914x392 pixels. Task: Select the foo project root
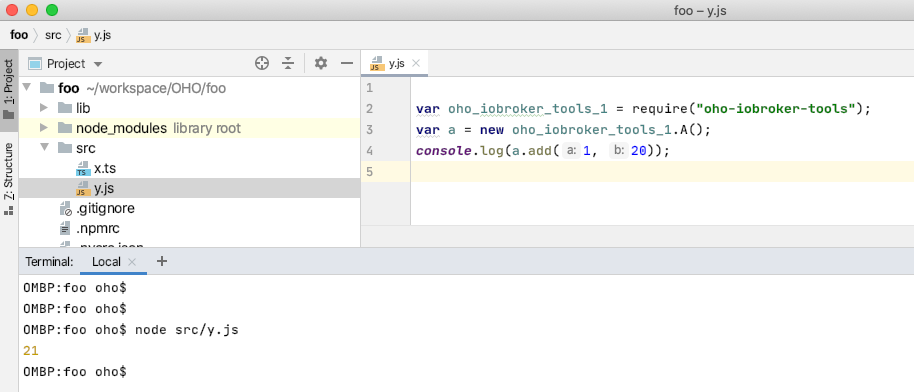69,88
